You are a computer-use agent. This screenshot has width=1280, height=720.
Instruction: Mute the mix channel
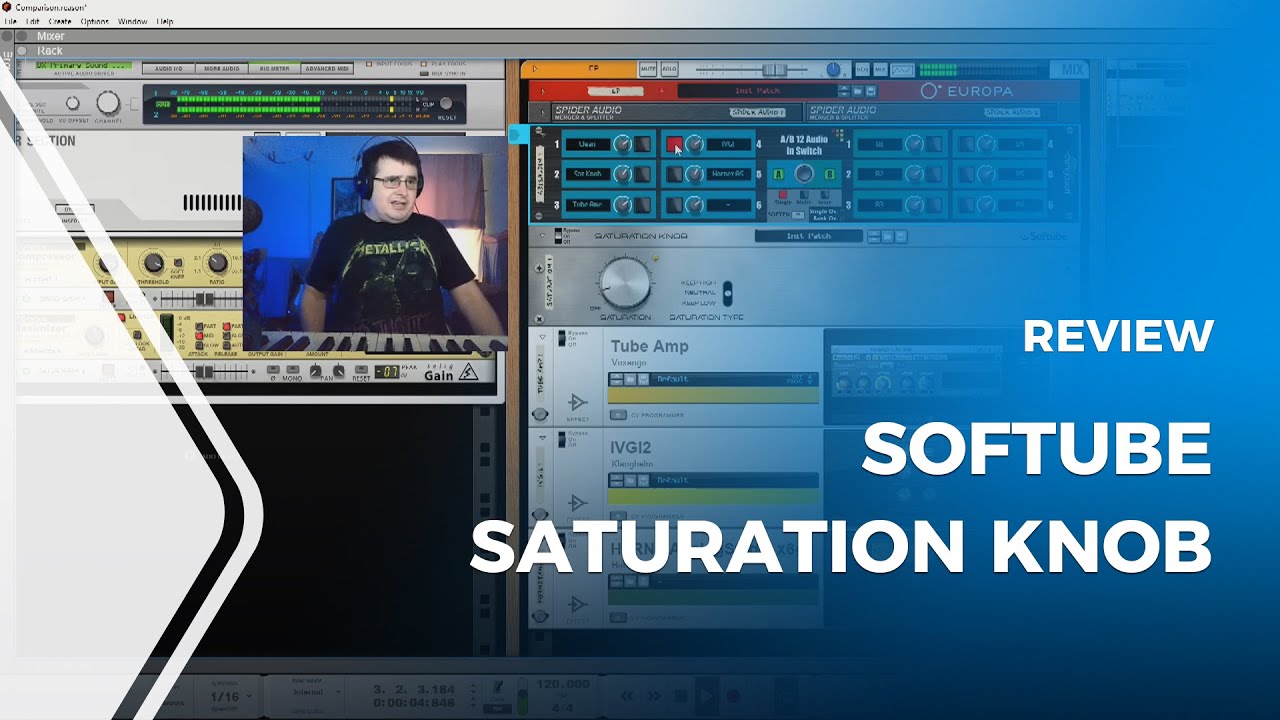click(x=648, y=69)
